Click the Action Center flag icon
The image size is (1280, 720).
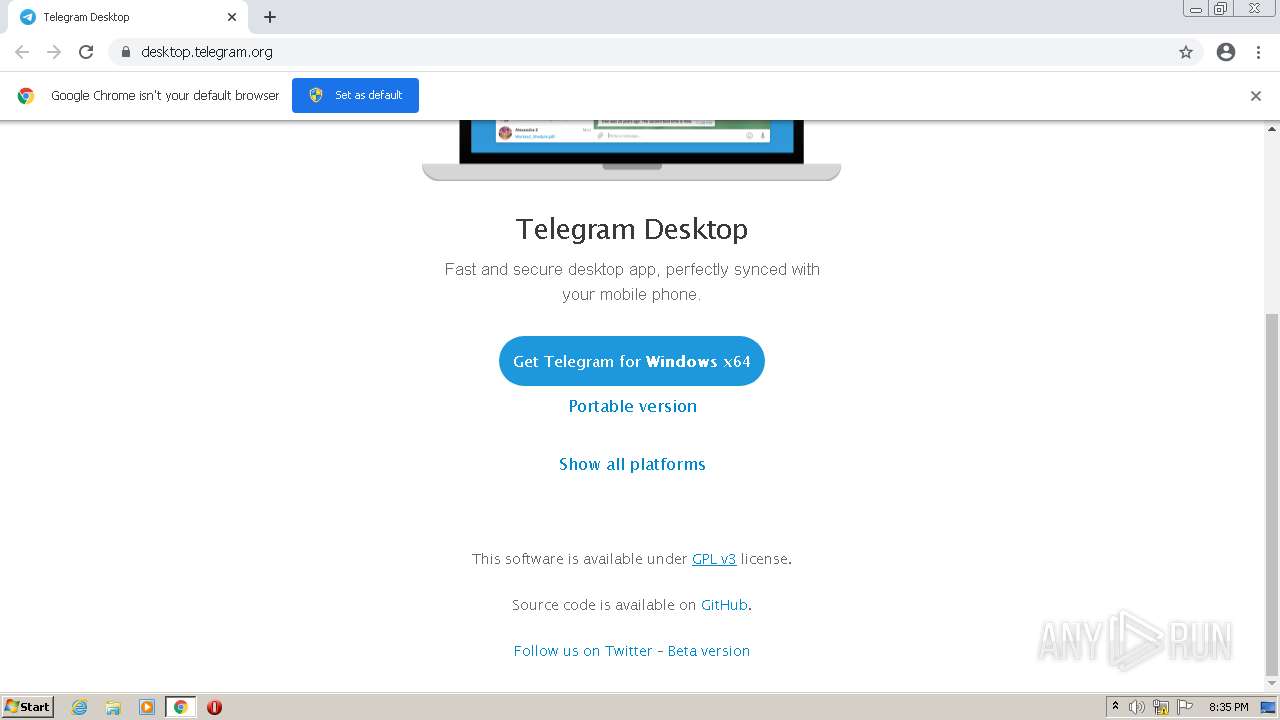pos(1185,707)
